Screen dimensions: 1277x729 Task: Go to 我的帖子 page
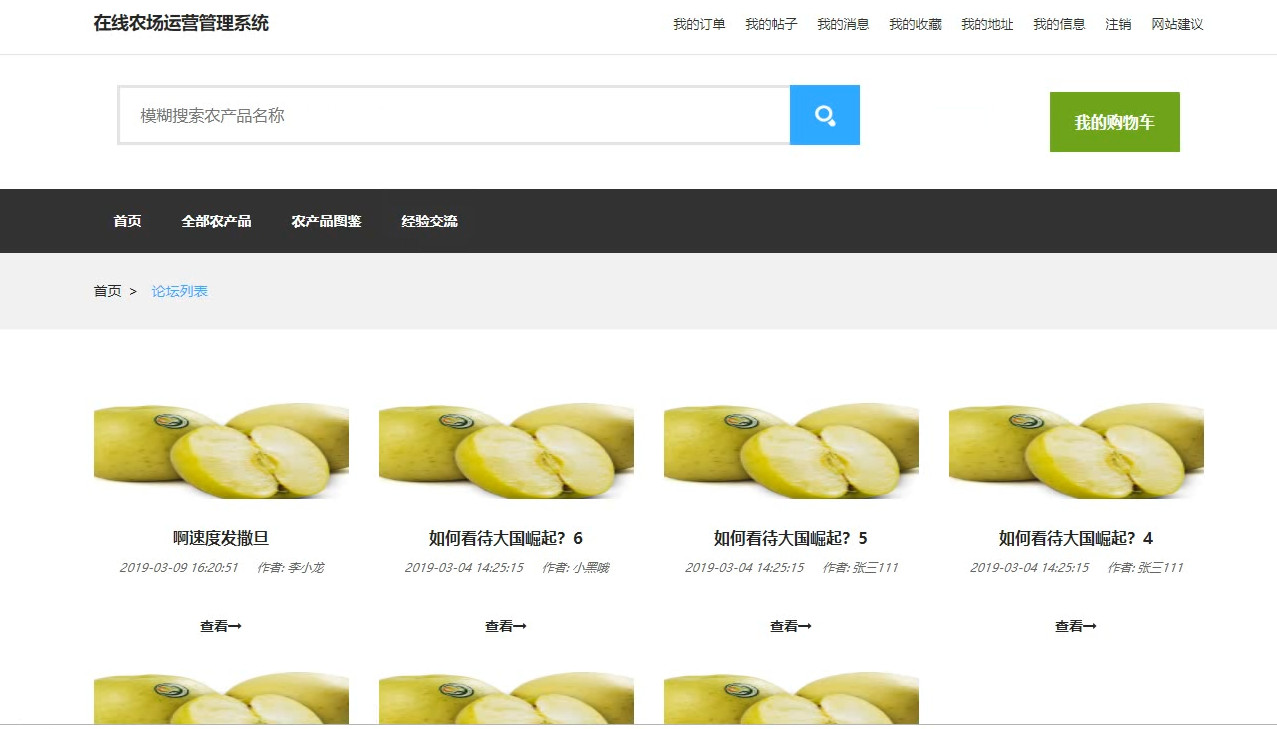[771, 24]
